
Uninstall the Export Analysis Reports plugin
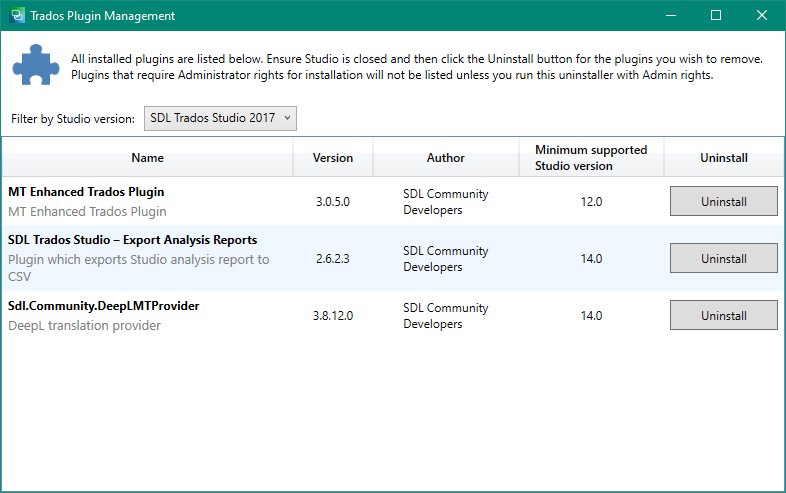[x=723, y=258]
